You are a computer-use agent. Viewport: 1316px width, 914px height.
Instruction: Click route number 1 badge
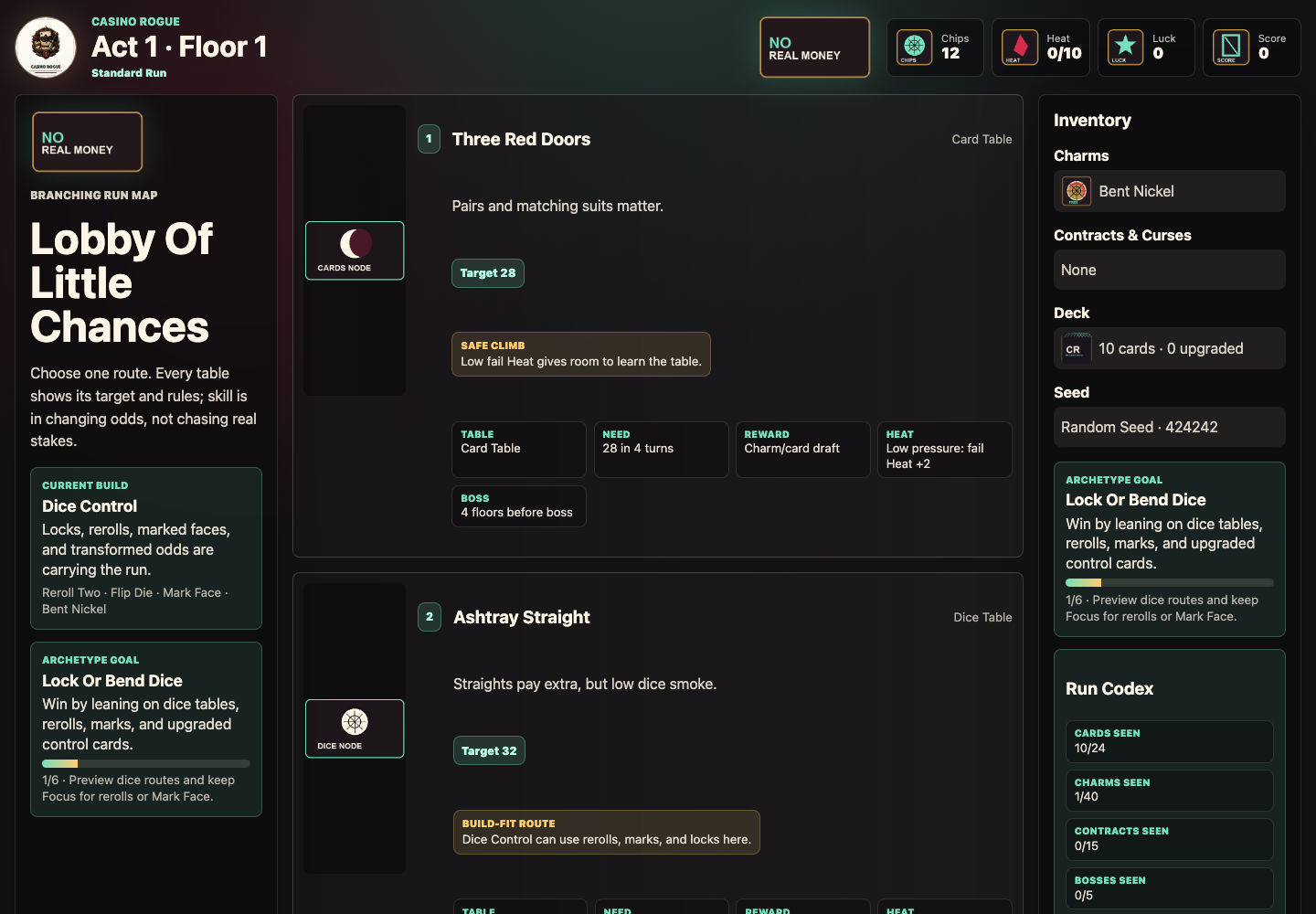(x=429, y=139)
